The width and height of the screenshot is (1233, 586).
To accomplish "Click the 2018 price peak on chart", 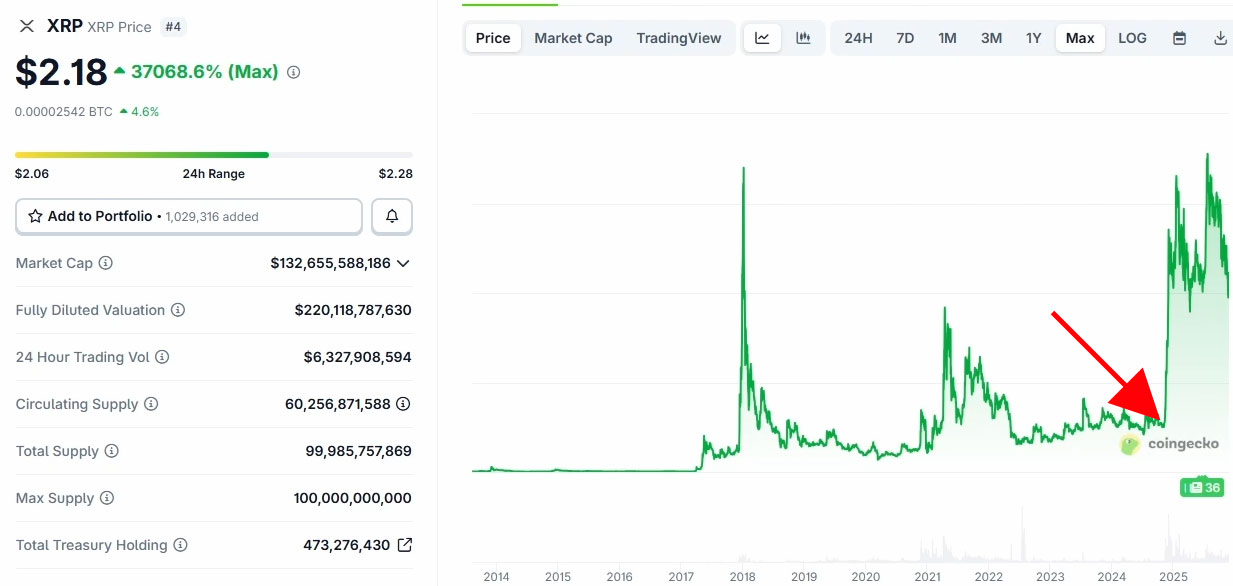I will coord(743,170).
